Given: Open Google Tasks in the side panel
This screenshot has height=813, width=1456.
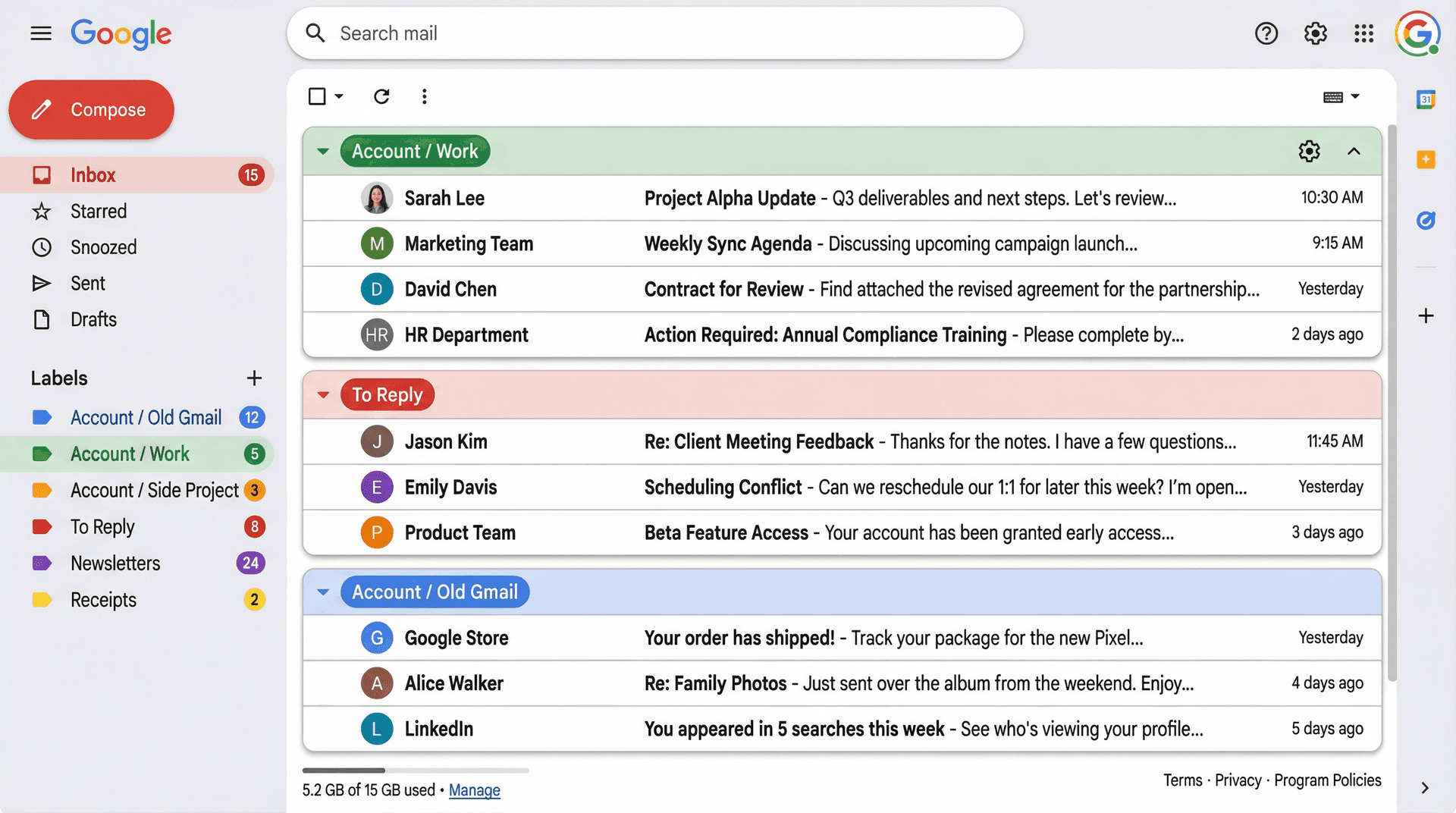Looking at the screenshot, I should tap(1426, 159).
